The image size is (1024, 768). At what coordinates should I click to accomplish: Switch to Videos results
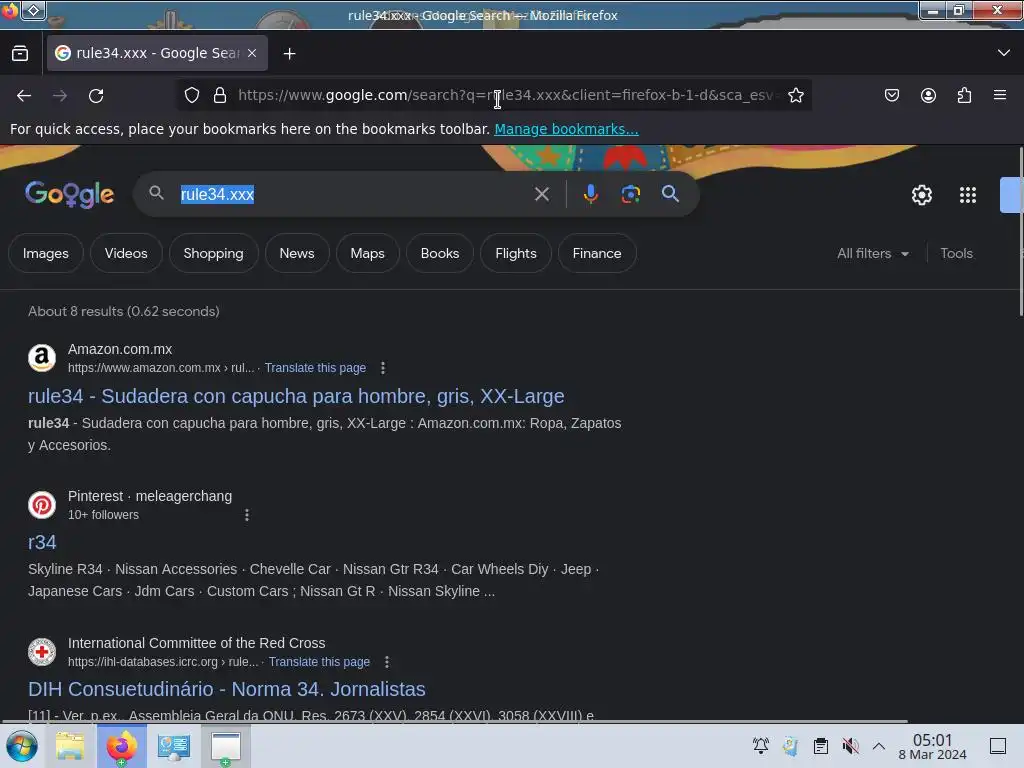[126, 253]
